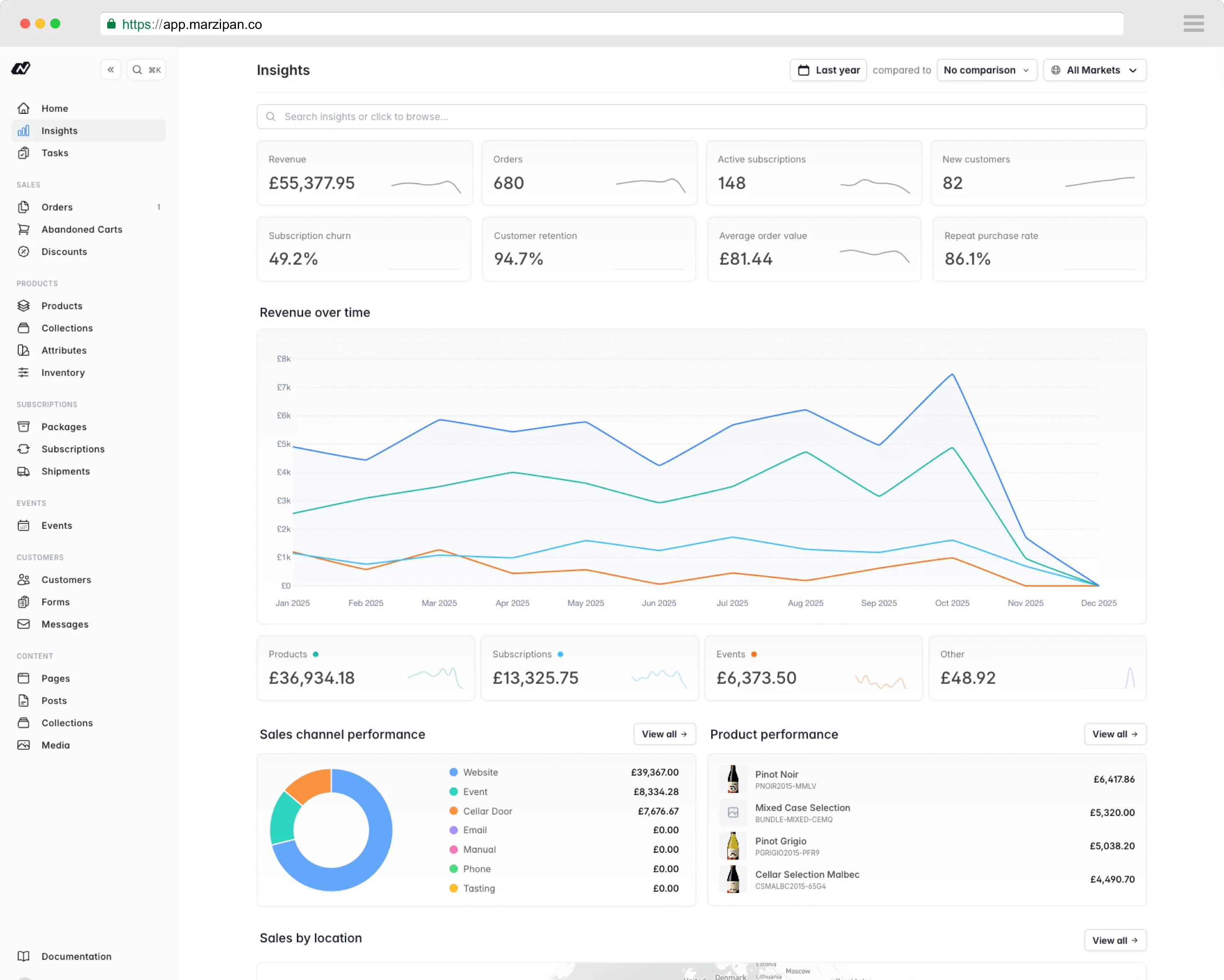The width and height of the screenshot is (1224, 980).
Task: Select the Insights chart icon in sidebar
Action: pyautogui.click(x=23, y=130)
